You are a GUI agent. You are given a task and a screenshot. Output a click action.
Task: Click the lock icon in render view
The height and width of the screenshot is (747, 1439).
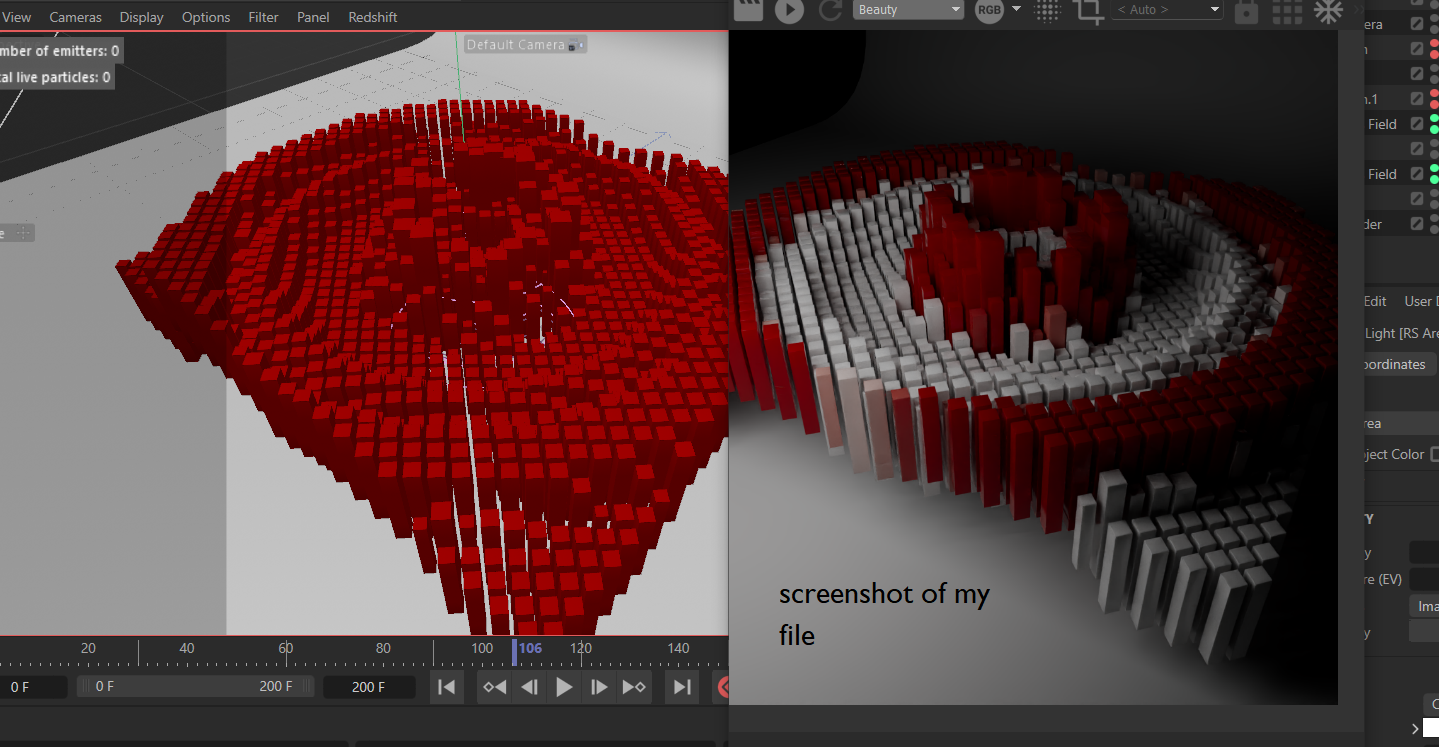(x=1246, y=11)
